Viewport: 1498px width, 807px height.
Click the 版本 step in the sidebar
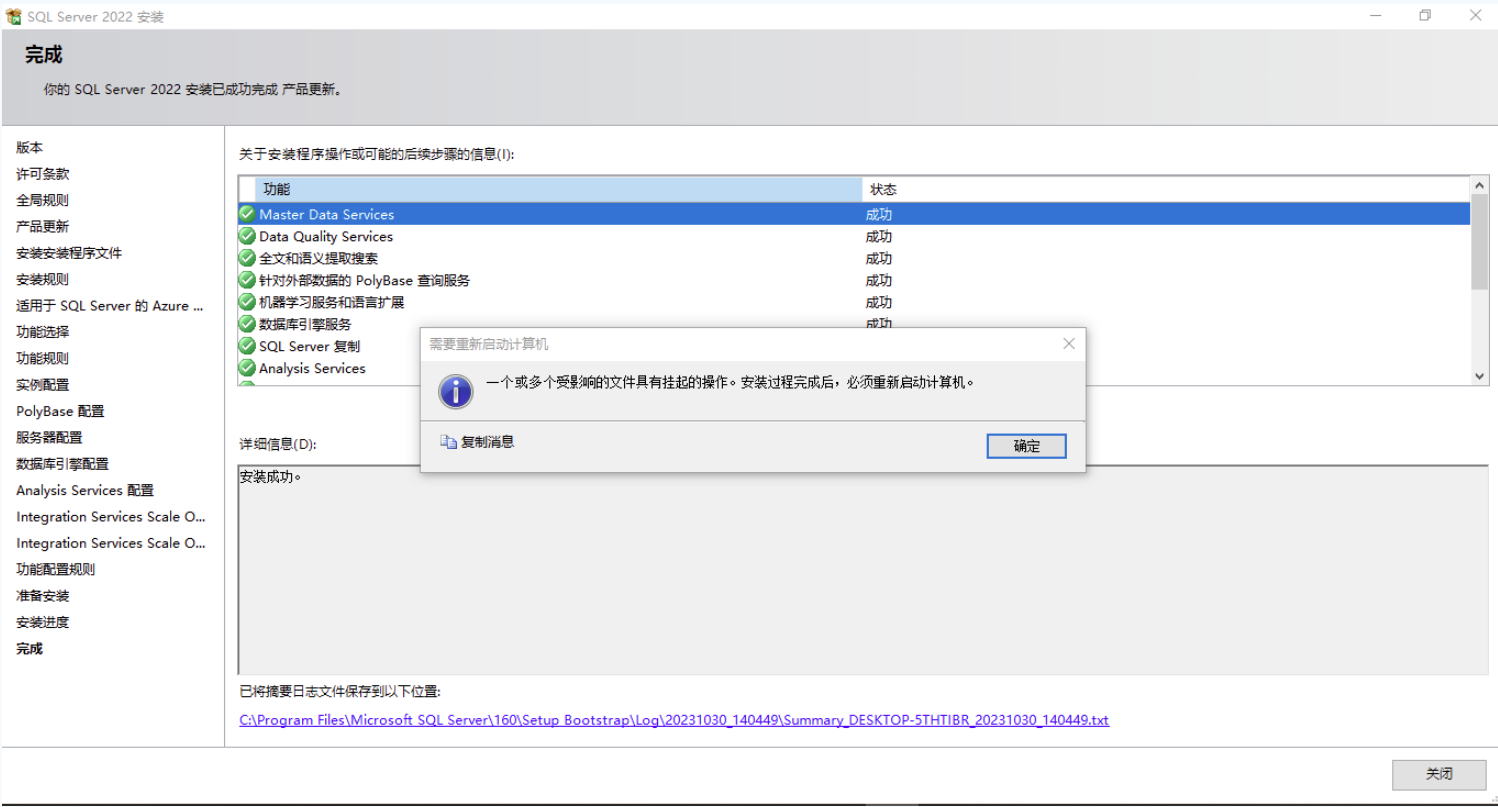30,147
